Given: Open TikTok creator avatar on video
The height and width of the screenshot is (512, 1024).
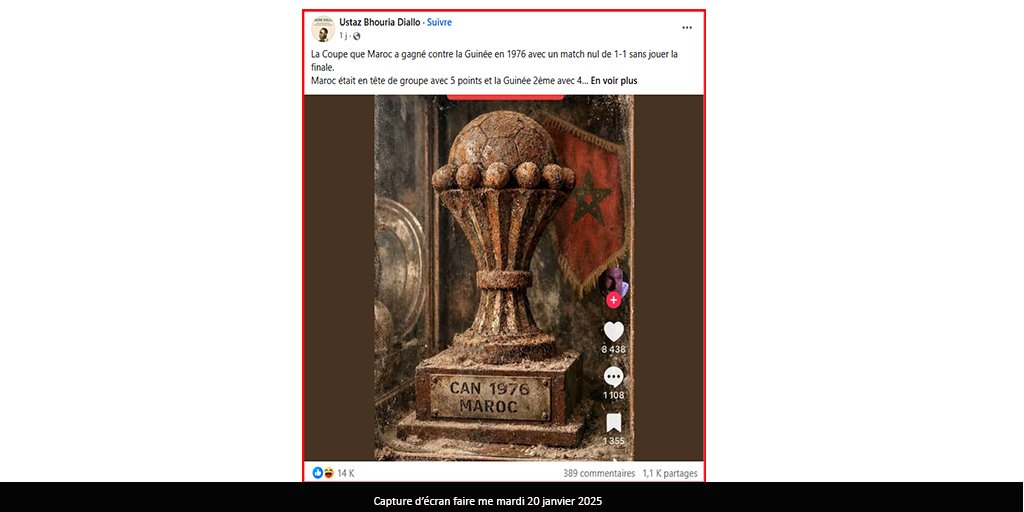Looking at the screenshot, I should coord(613,281).
